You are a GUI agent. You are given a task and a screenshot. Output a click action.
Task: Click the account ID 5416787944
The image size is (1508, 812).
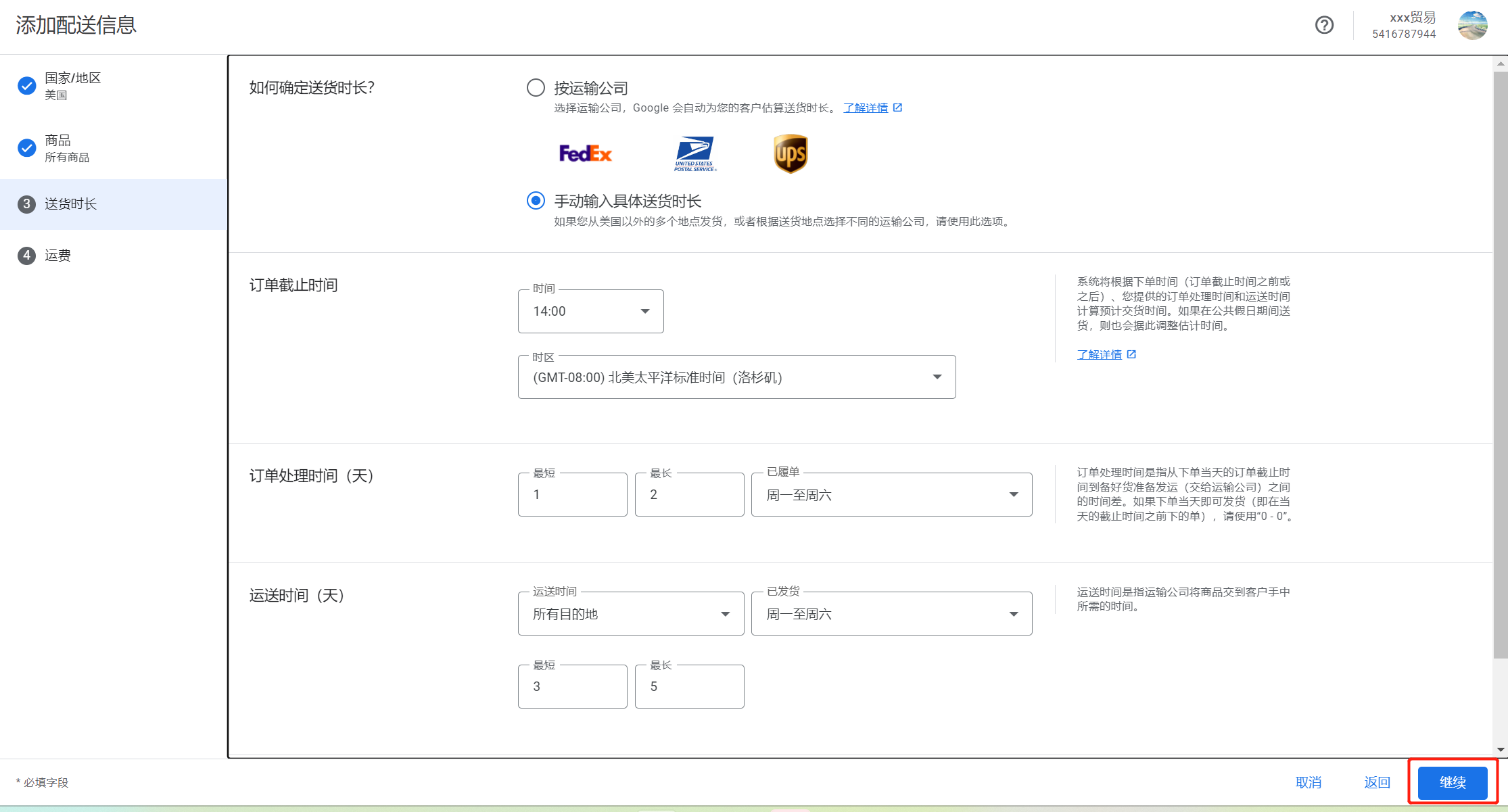pos(1404,34)
